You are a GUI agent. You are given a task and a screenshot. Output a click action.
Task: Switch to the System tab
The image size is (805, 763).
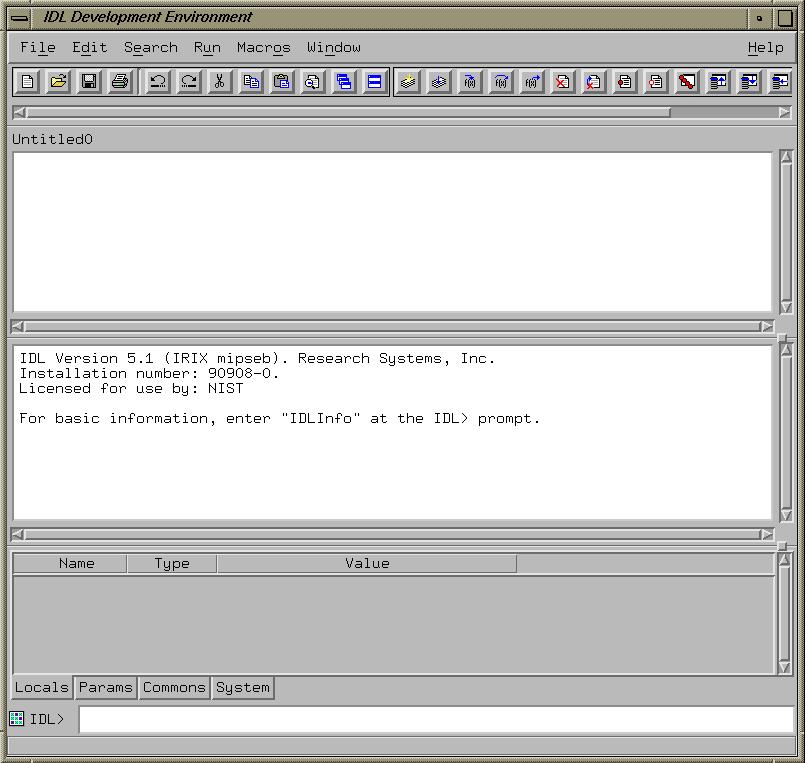tap(243, 688)
